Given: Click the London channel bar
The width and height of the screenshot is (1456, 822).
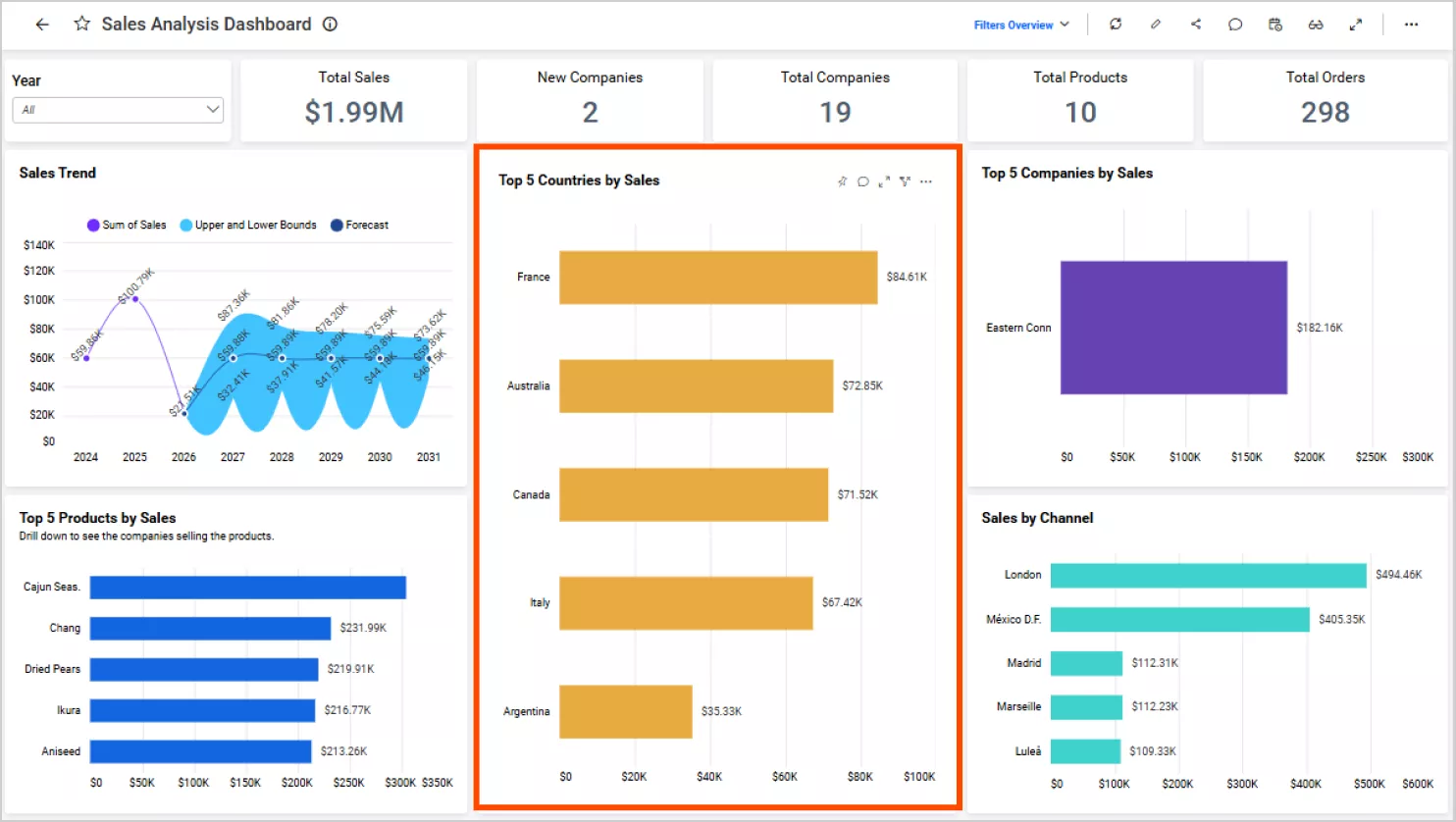Looking at the screenshot, I should [1209, 576].
